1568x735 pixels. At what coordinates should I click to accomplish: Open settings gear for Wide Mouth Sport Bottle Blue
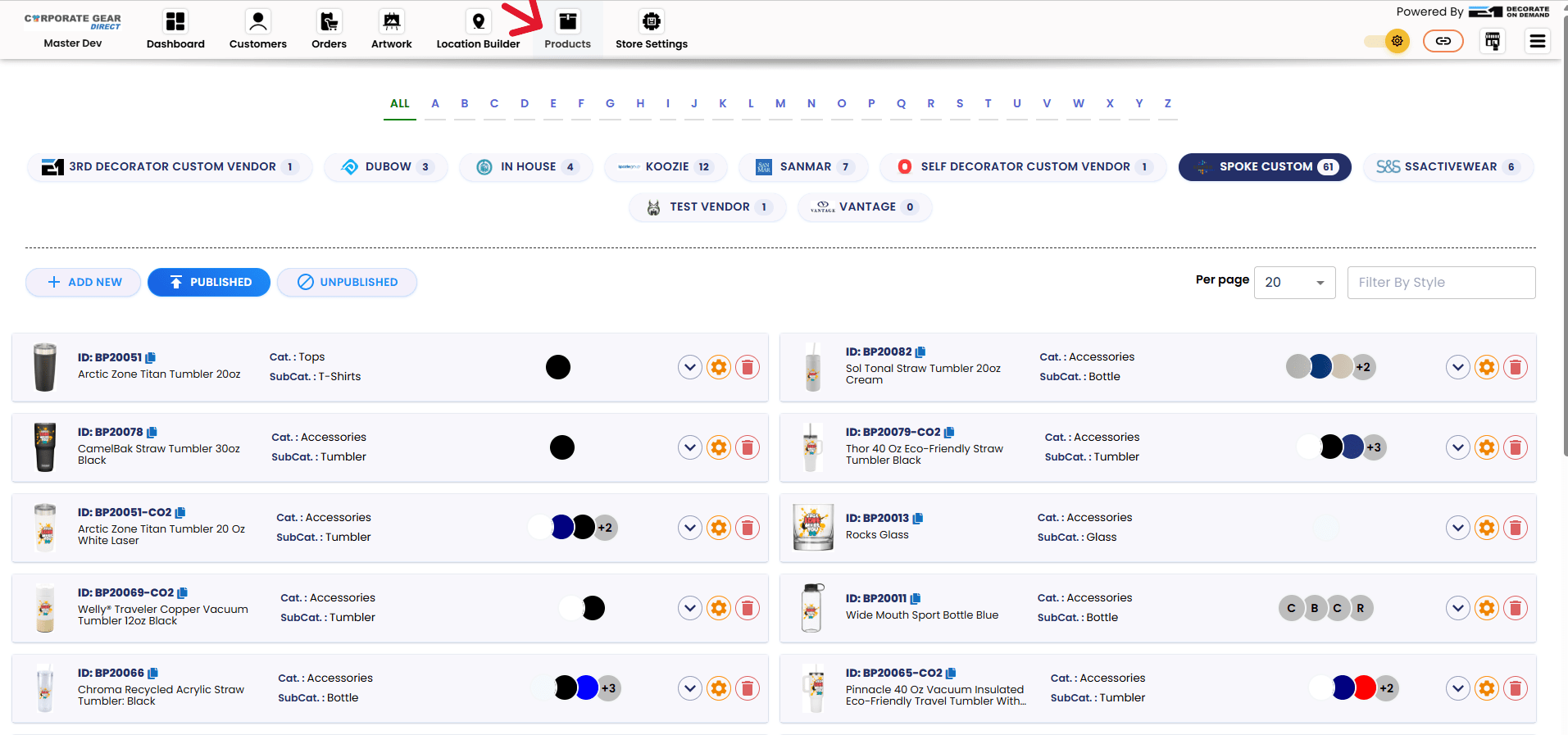pos(1487,608)
